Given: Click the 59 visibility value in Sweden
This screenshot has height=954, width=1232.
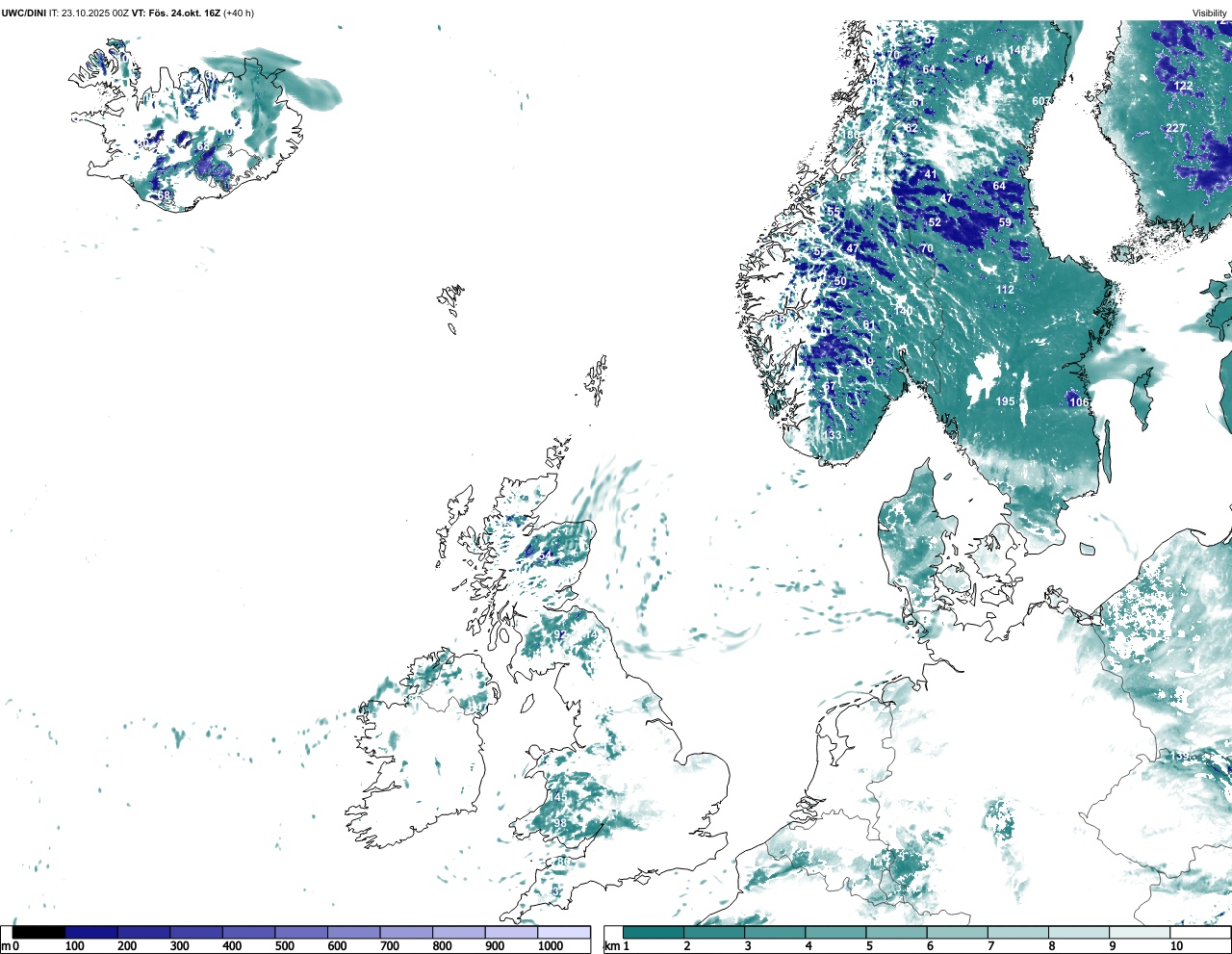Looking at the screenshot, I should click(1005, 222).
